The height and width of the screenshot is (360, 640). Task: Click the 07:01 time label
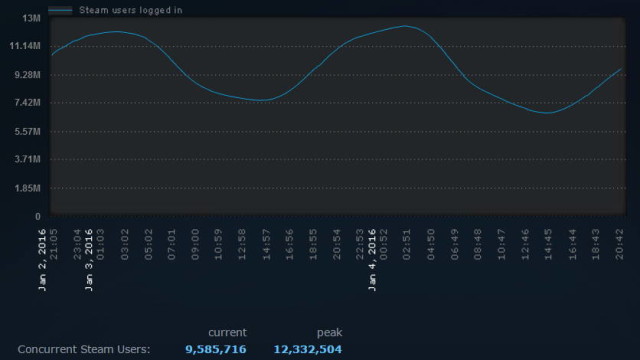coord(171,244)
